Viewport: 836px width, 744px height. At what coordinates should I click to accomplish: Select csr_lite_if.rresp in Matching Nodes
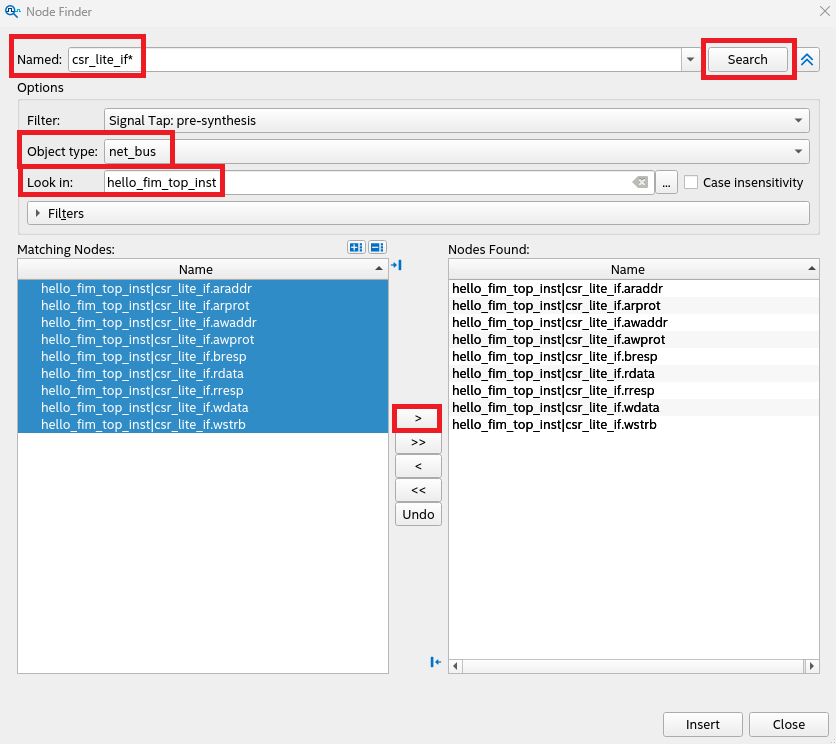coord(203,391)
